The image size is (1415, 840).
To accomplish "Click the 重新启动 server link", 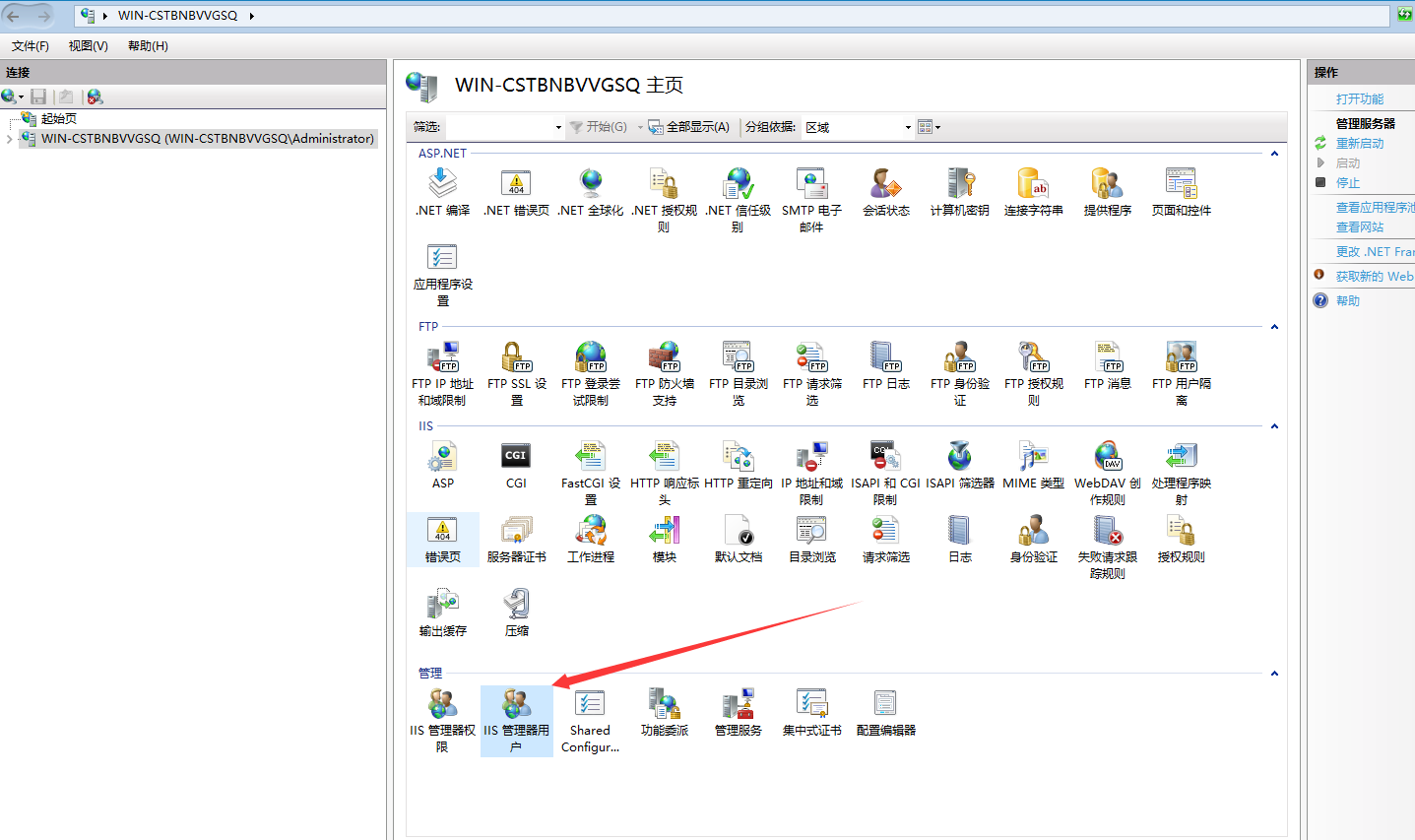I will point(1360,144).
